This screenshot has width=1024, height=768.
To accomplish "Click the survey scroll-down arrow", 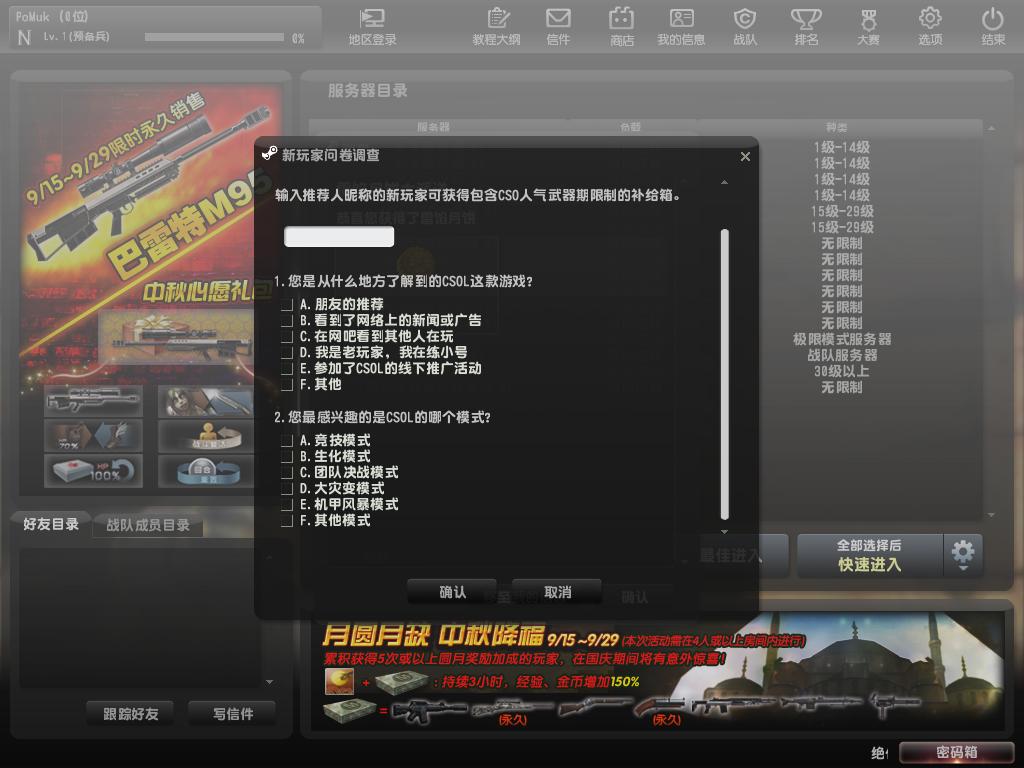I will (x=724, y=532).
